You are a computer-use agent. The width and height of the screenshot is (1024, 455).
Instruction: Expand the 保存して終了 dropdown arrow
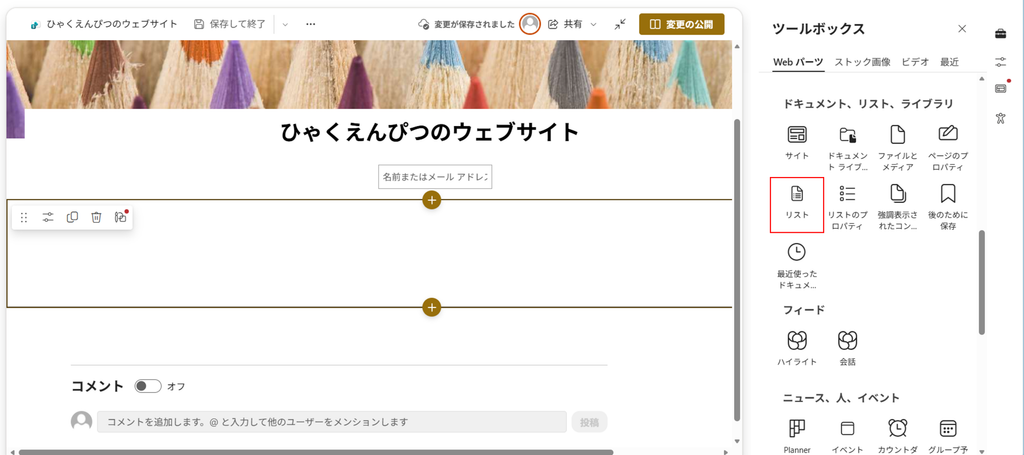point(285,24)
